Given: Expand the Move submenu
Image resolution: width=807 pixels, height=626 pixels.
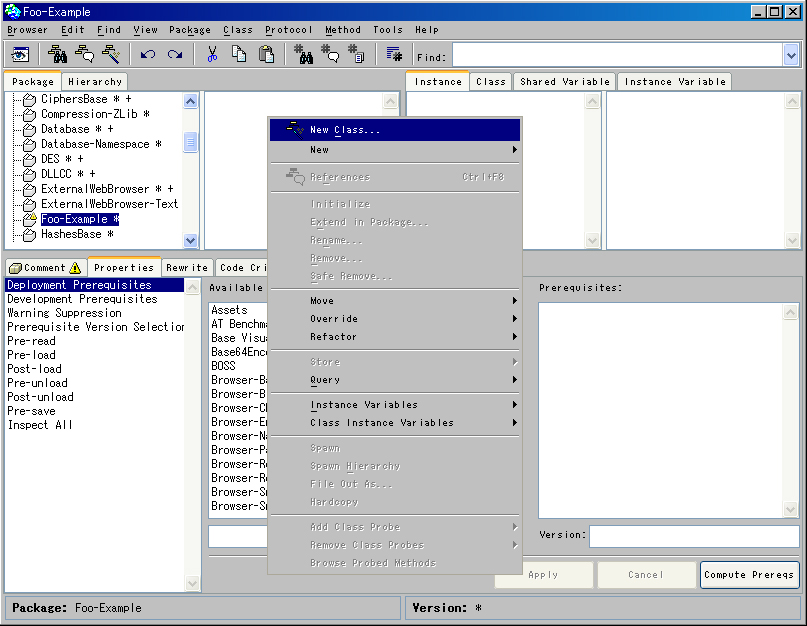Looking at the screenshot, I should pyautogui.click(x=395, y=301).
